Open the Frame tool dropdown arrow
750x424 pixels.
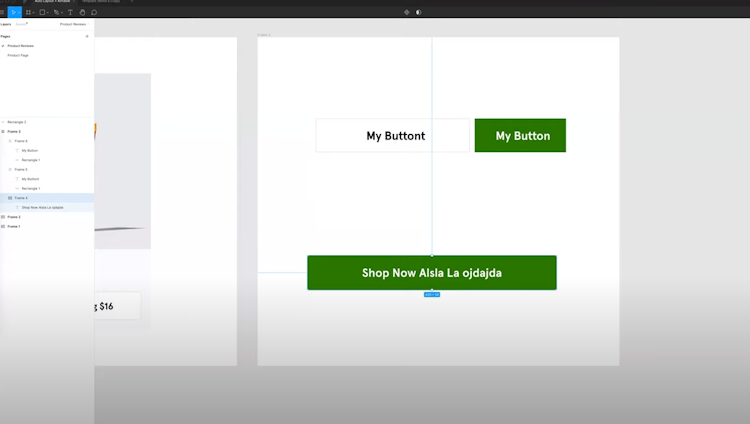tap(33, 13)
